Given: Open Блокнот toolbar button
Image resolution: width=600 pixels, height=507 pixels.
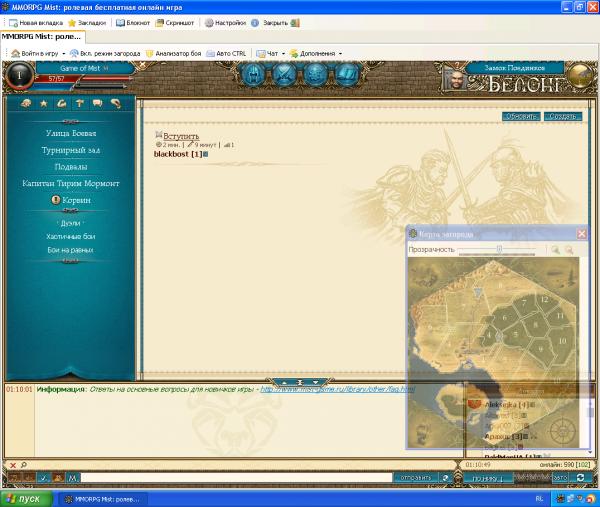Looking at the screenshot, I should click(133, 23).
